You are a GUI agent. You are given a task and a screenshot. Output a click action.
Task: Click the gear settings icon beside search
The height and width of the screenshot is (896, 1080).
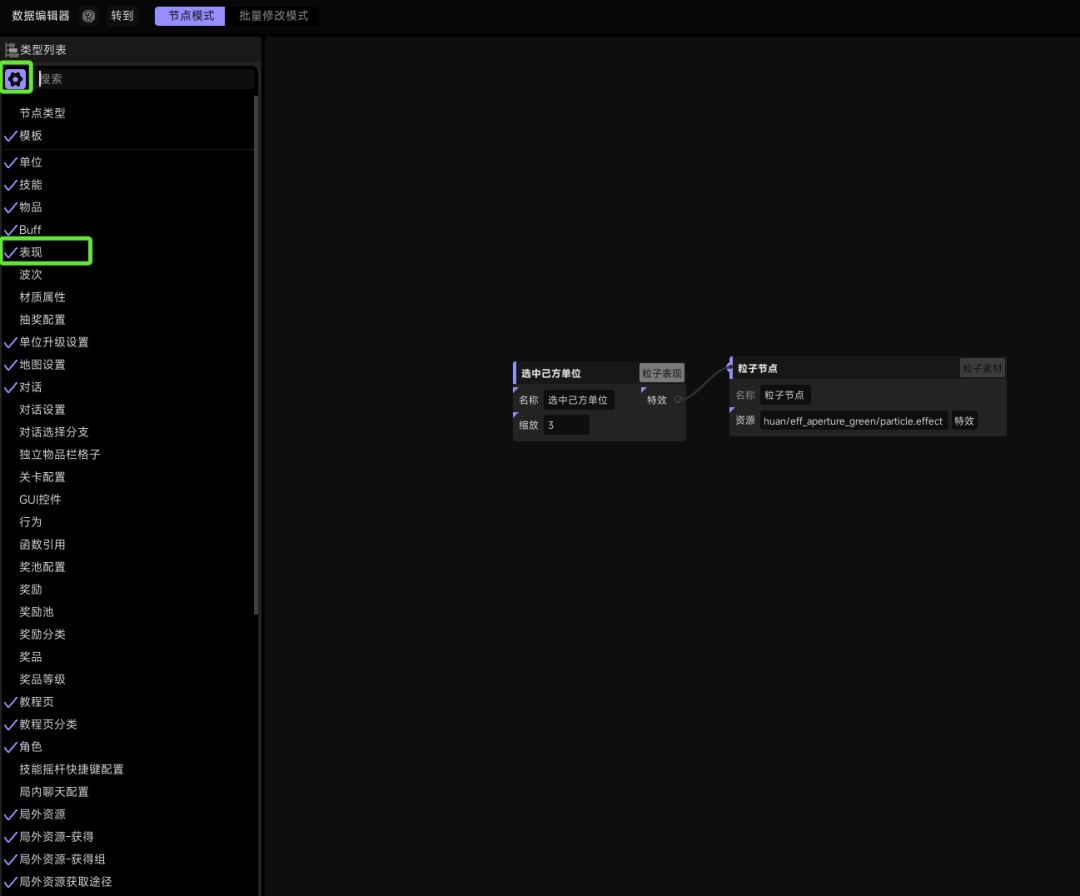[x=15, y=79]
